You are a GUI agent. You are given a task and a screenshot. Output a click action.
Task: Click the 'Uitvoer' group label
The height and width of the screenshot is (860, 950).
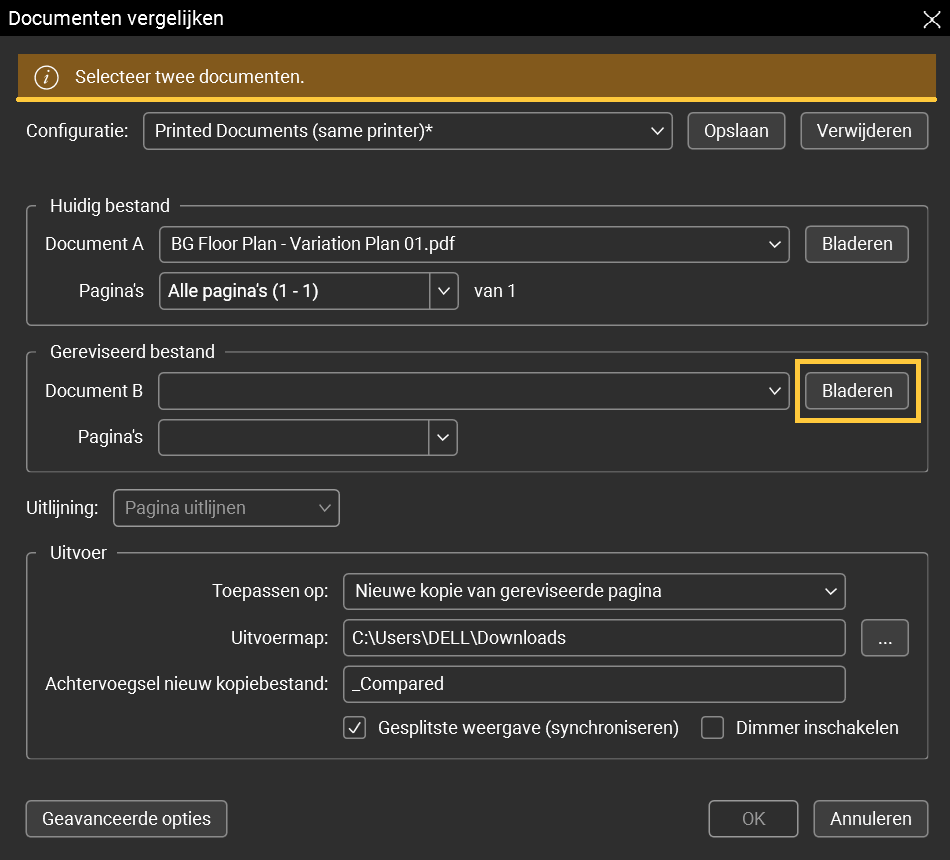(78, 553)
